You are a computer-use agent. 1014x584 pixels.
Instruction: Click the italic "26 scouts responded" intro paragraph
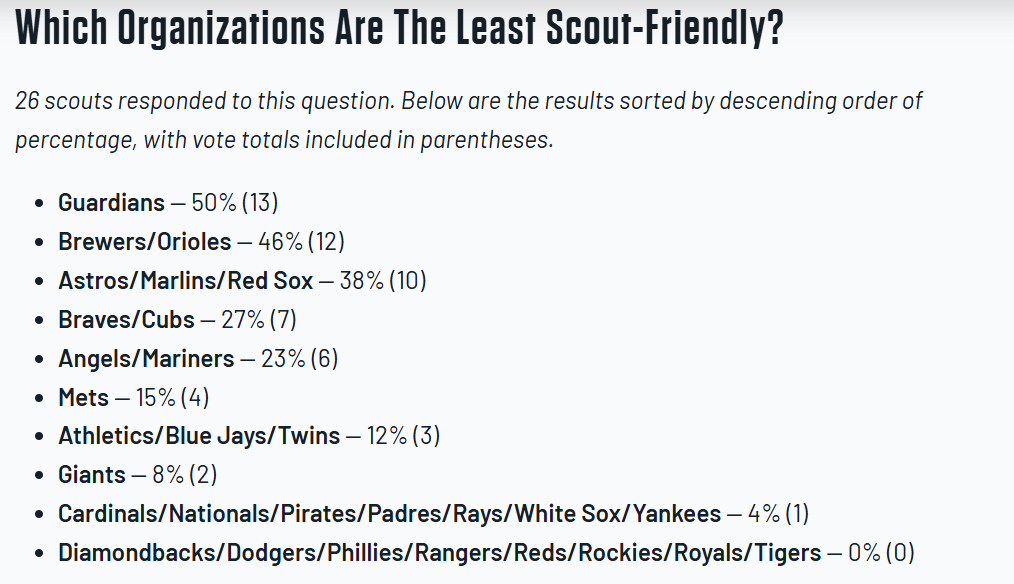pyautogui.click(x=468, y=120)
